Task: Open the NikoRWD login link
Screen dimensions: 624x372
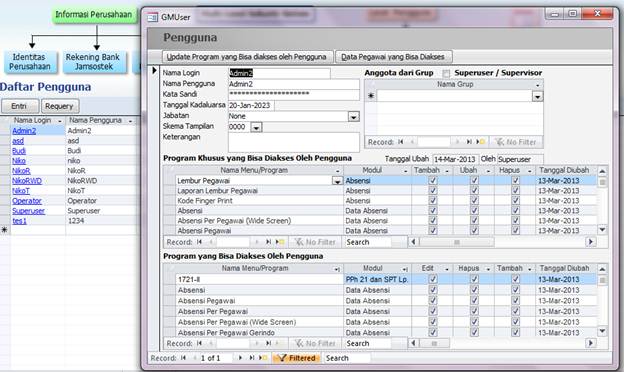Action: (x=27, y=181)
